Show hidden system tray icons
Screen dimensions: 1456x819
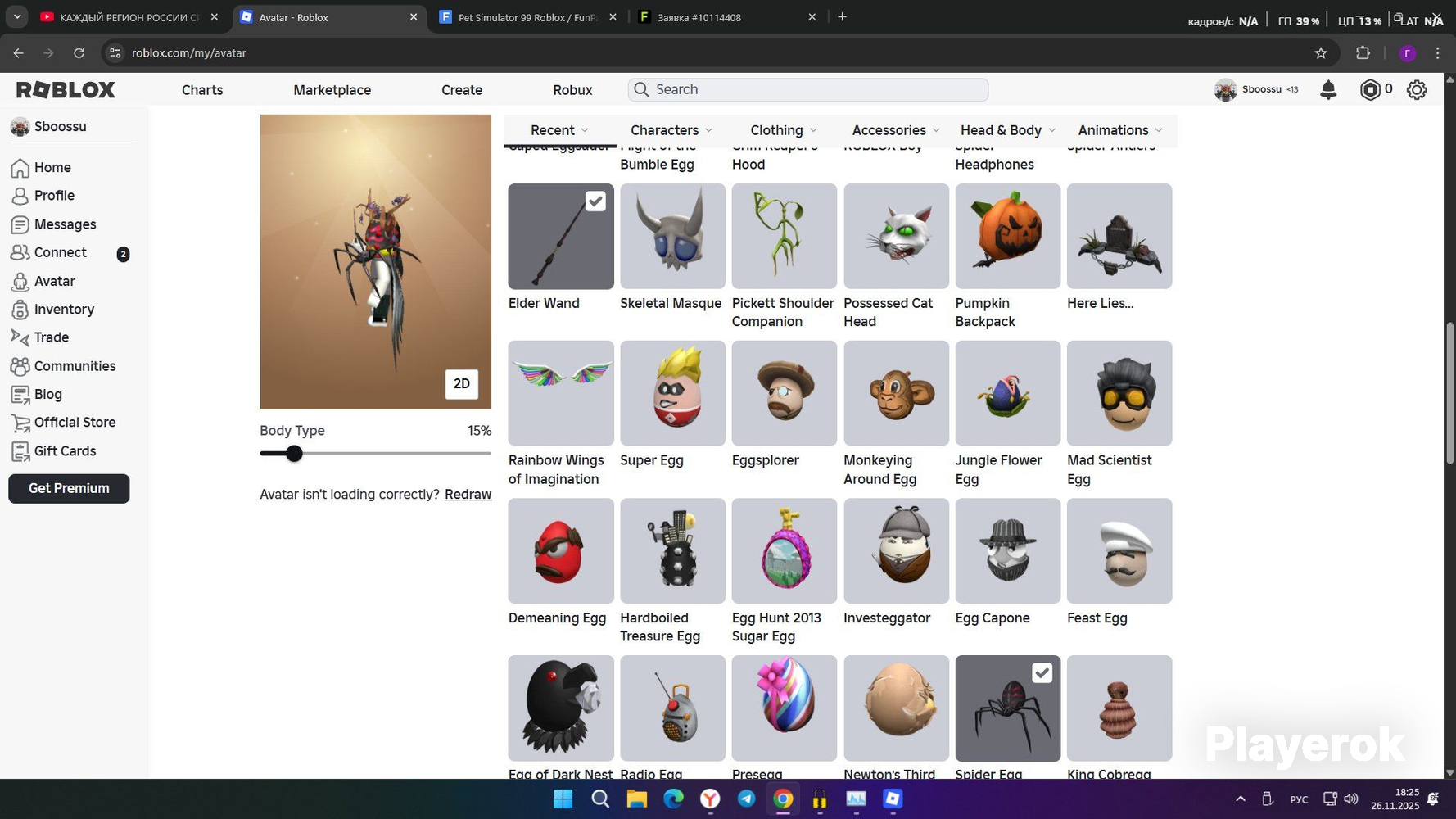click(1241, 799)
